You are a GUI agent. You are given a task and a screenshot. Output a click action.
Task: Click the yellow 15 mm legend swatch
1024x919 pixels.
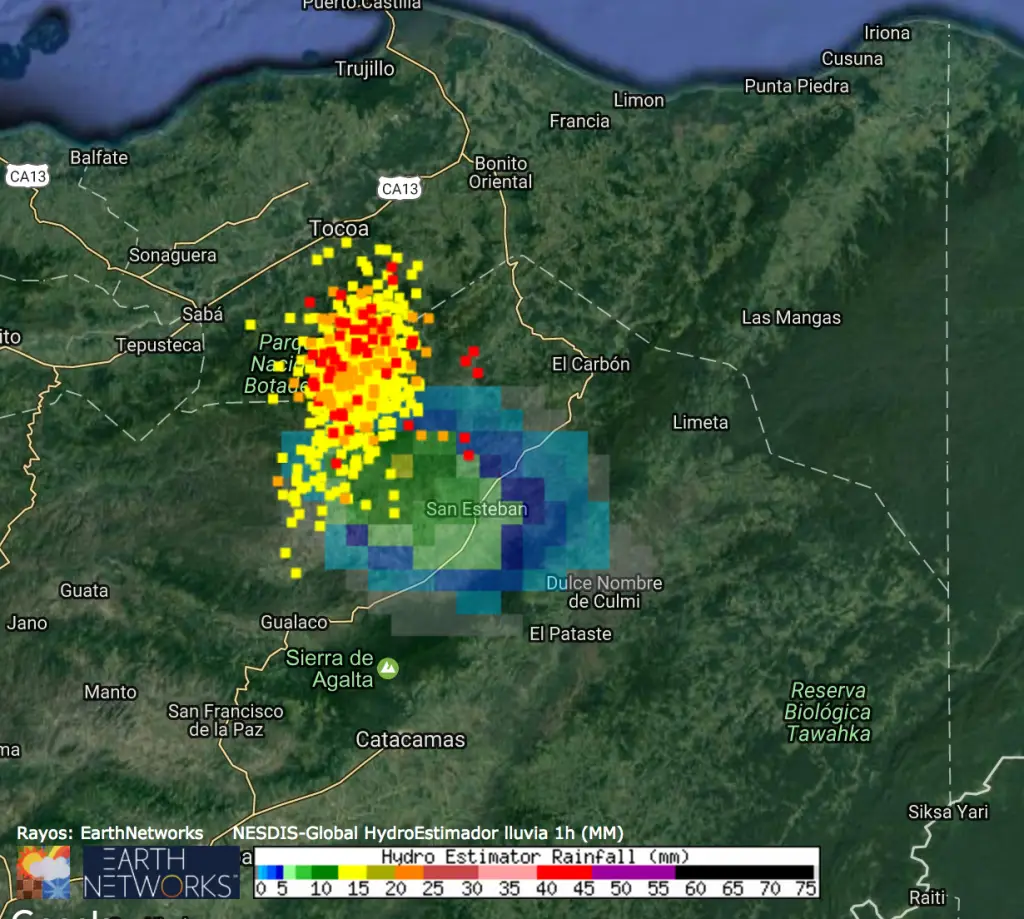coord(353,872)
